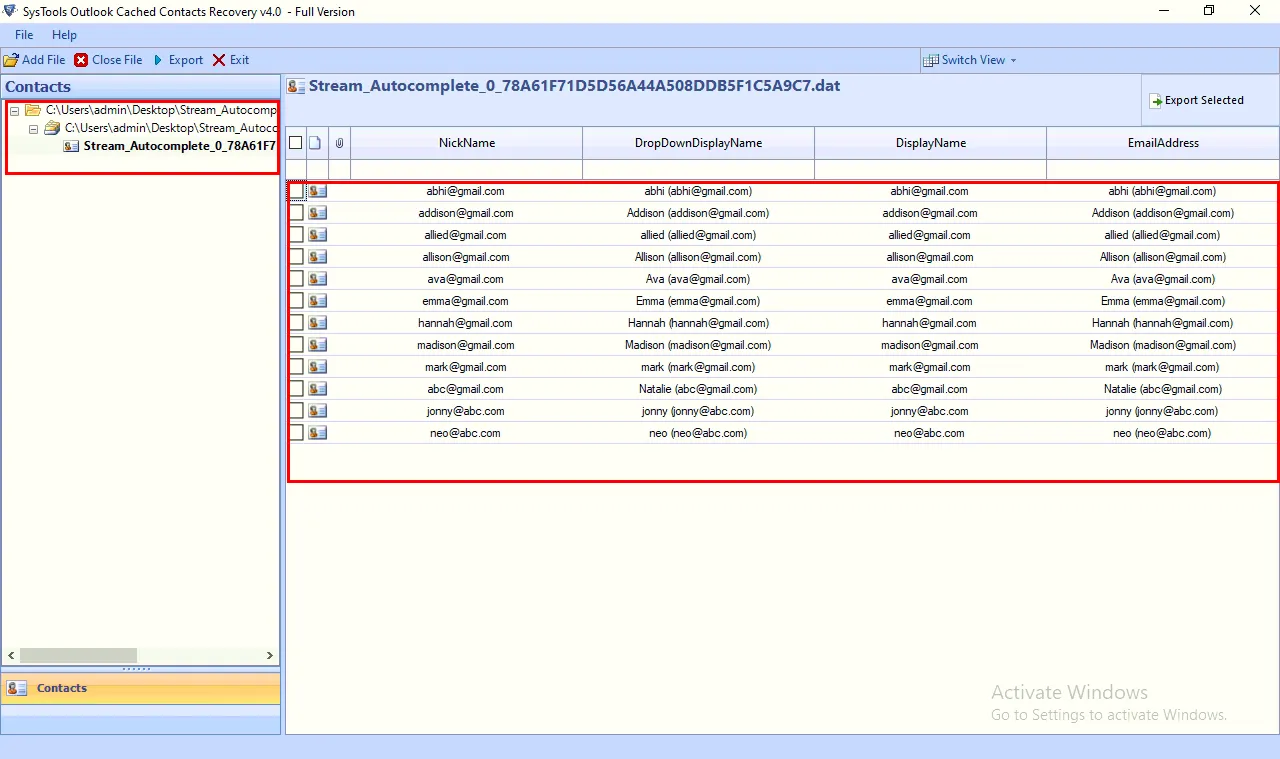Click the attachment paperclip column header

point(339,143)
